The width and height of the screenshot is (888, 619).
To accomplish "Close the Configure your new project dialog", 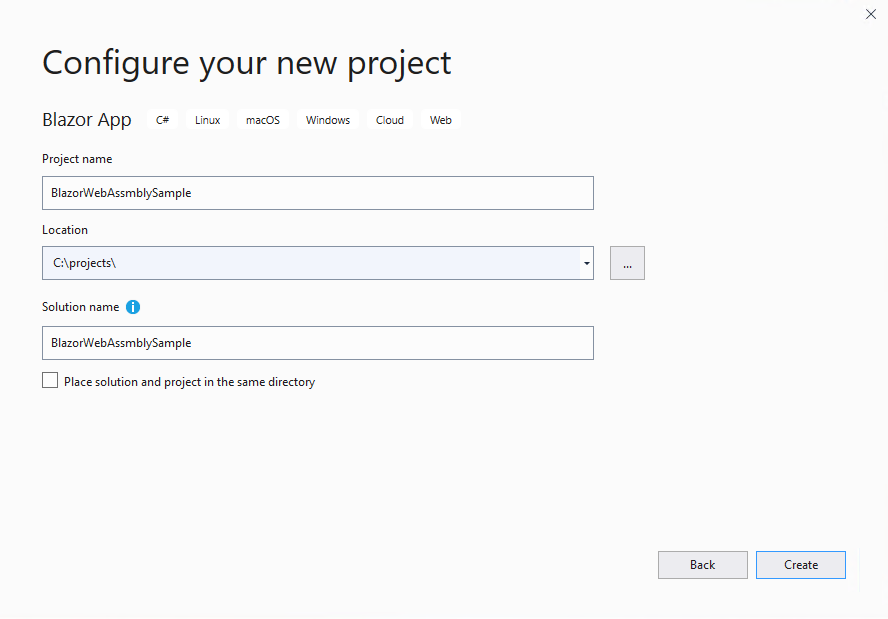I will point(870,14).
